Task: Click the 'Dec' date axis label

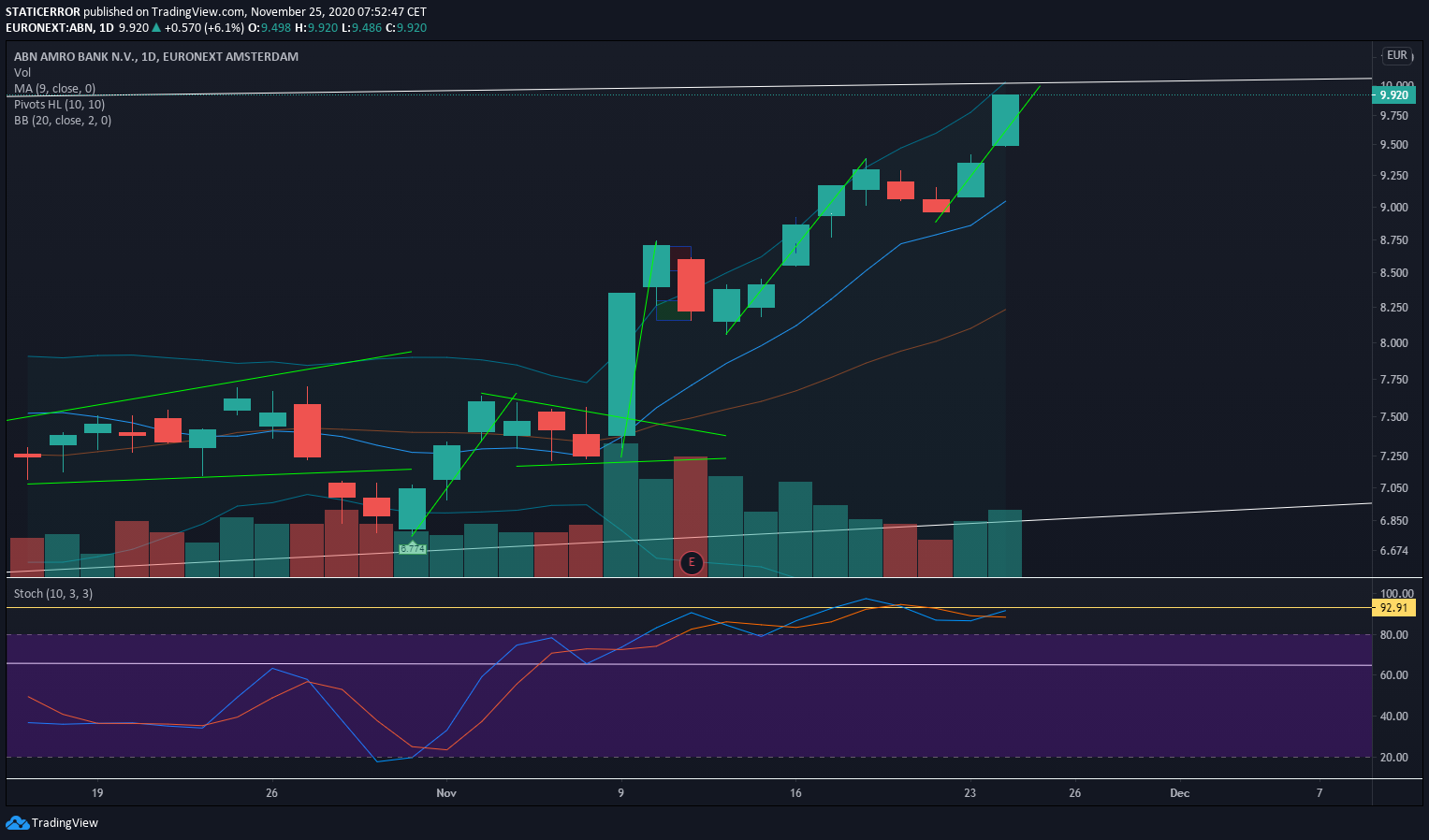Action: pyautogui.click(x=1180, y=793)
